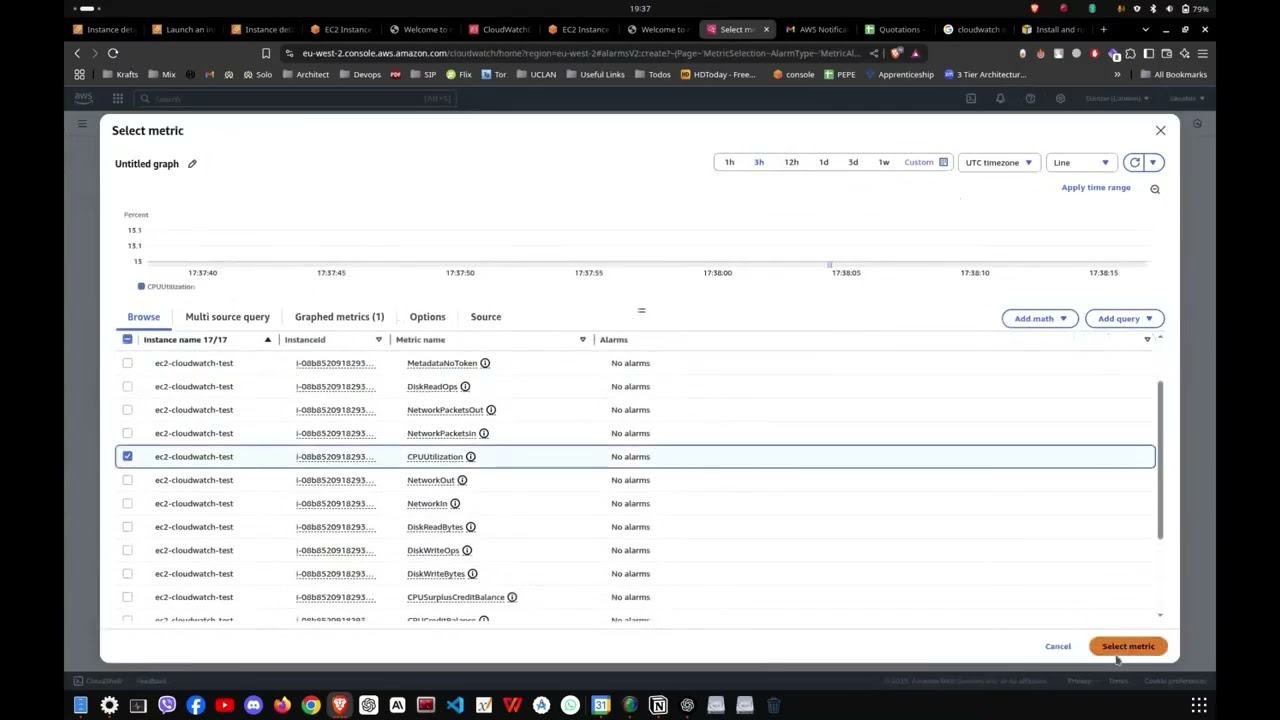Image resolution: width=1280 pixels, height=720 pixels.
Task: Click the zoom-out magnifier icon
Action: (1155, 189)
